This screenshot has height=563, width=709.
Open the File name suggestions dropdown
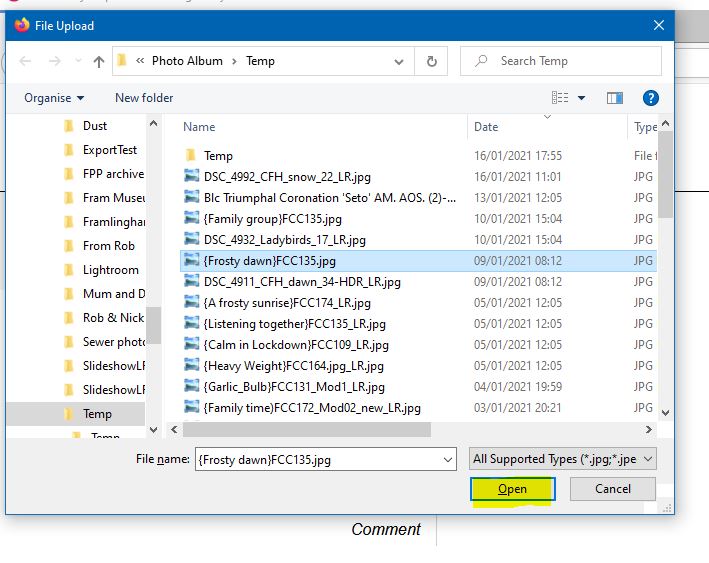pyautogui.click(x=446, y=459)
